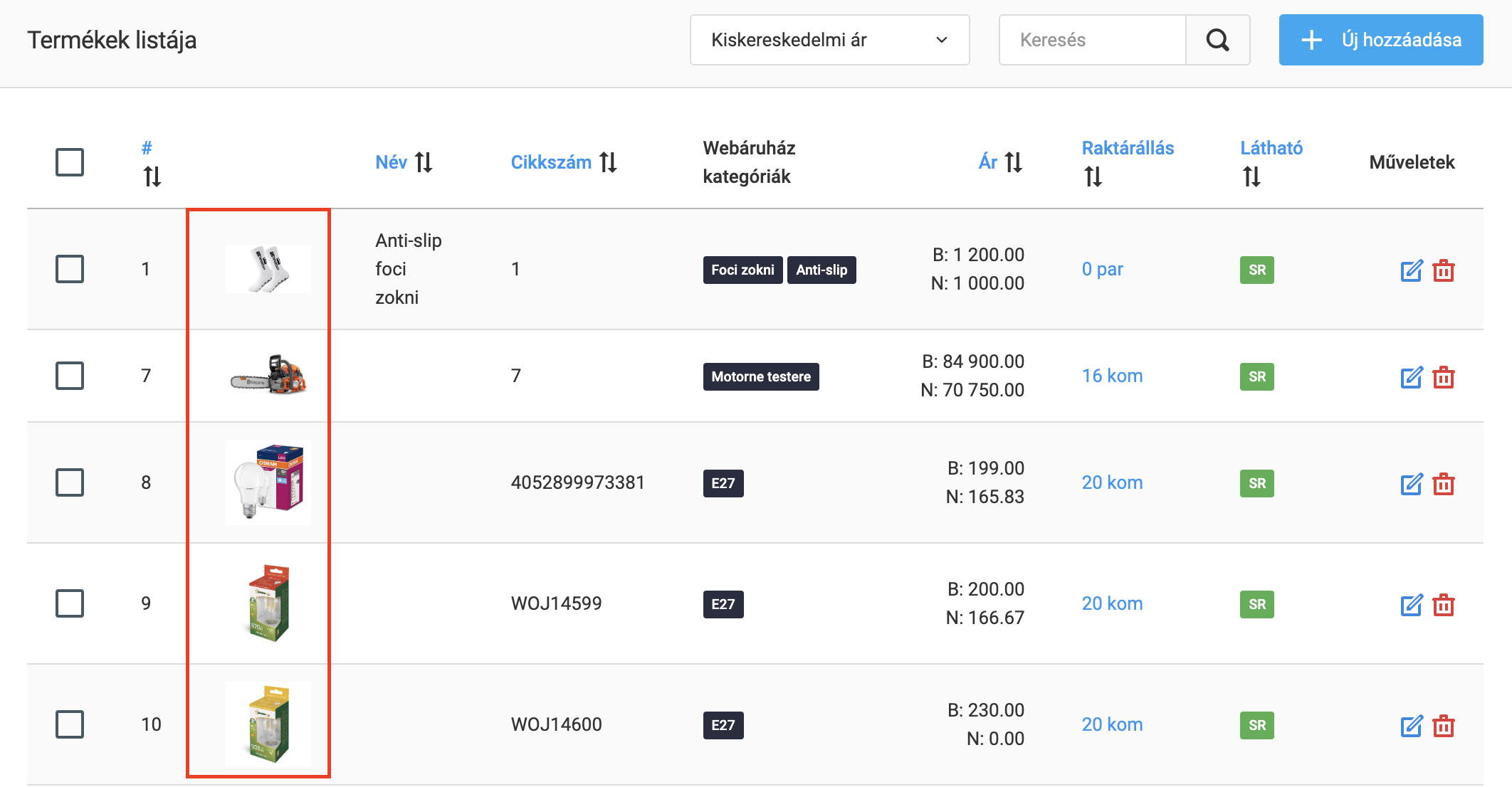Click the Osram bulb product thumbnail
1512x787 pixels.
268,482
